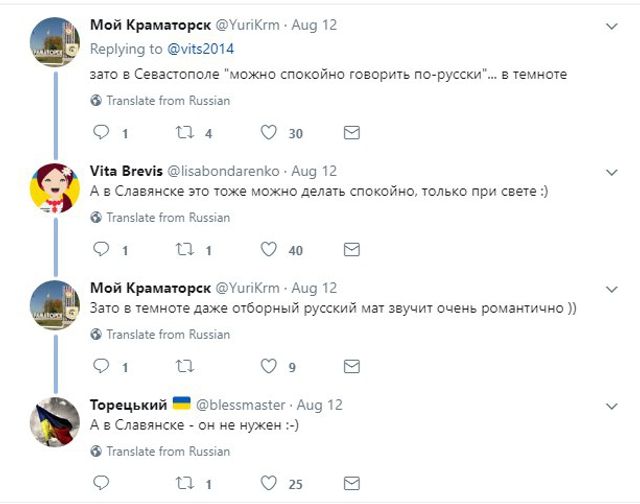Like Vita Brevis's tweet with 40 likes
Image resolution: width=640 pixels, height=504 pixels.
(269, 250)
